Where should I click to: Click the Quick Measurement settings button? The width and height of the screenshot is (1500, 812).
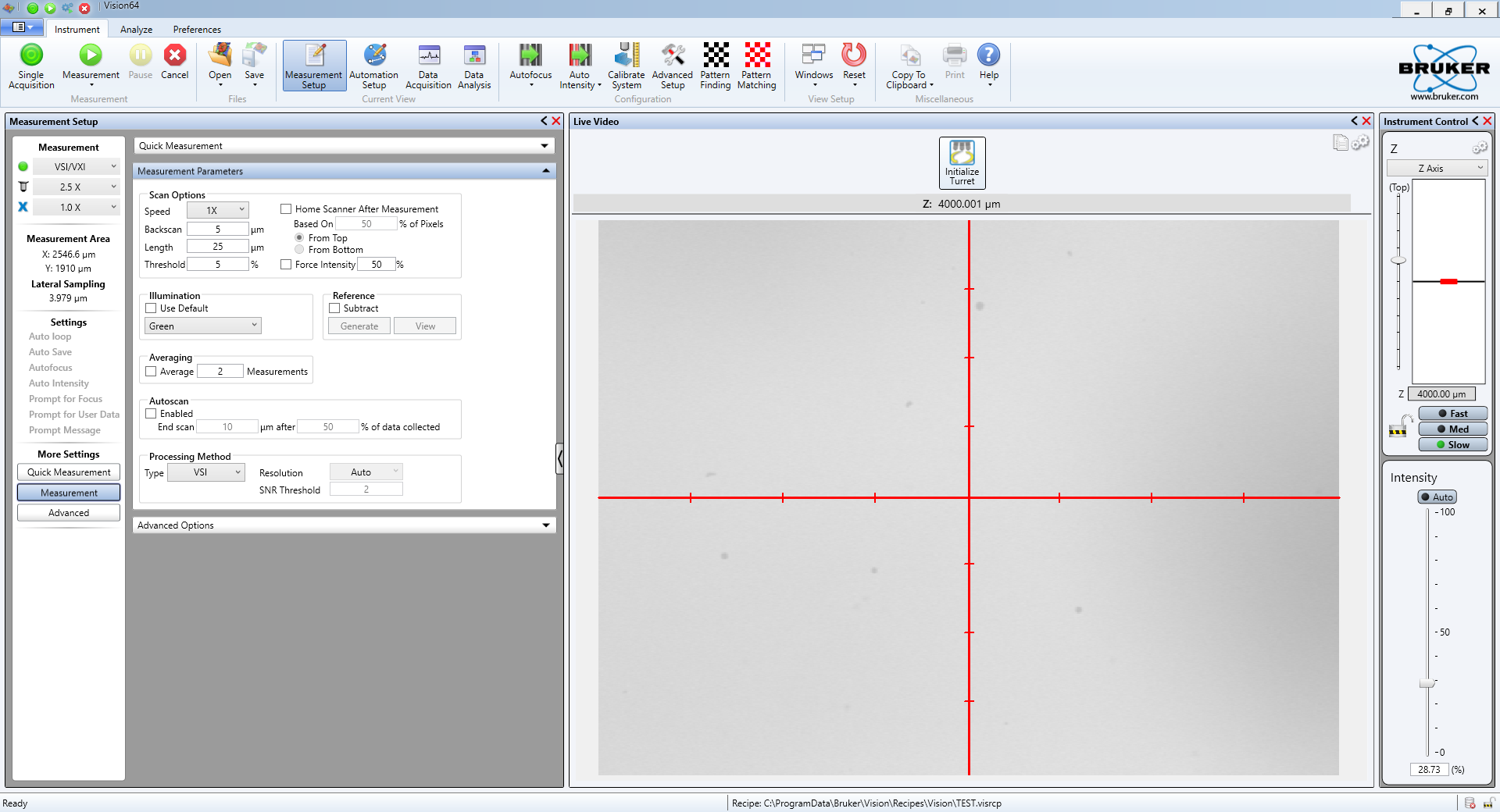[x=69, y=472]
